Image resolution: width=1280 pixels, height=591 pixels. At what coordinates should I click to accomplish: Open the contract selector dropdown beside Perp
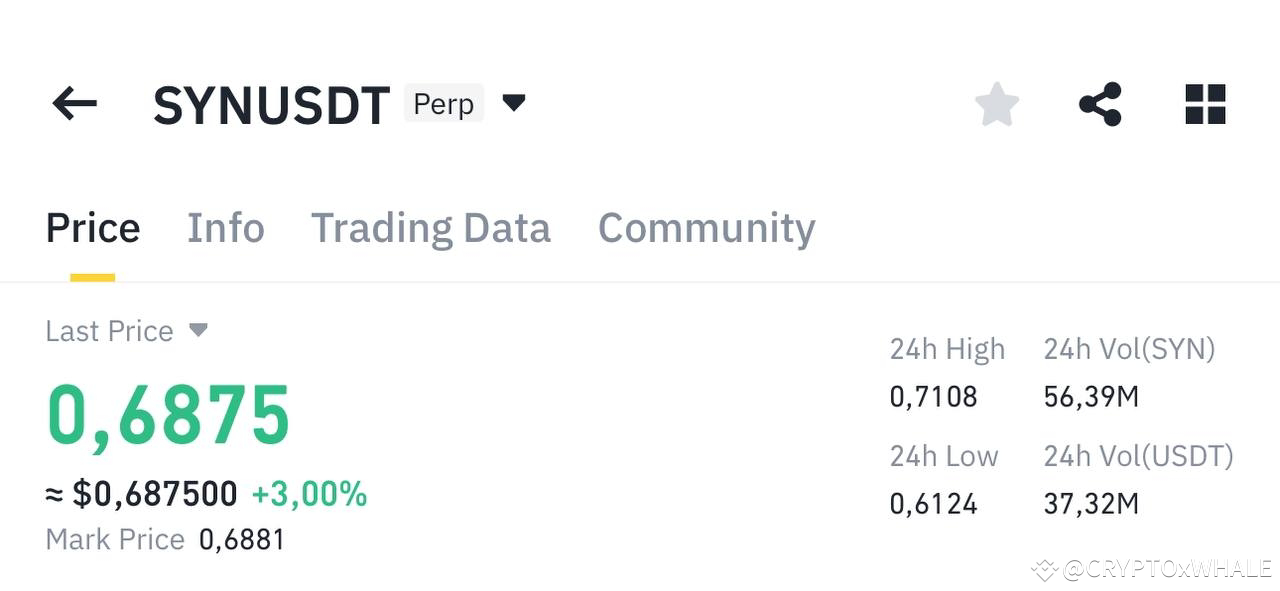(x=513, y=103)
